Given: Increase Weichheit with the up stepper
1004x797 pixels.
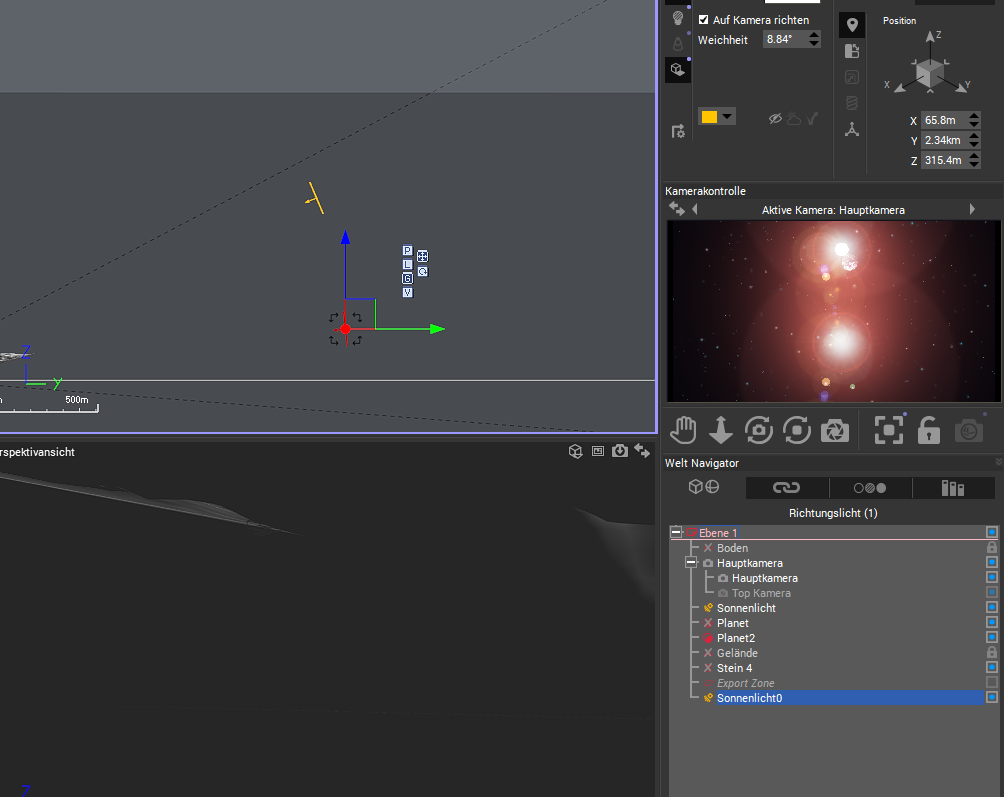Looking at the screenshot, I should click(x=814, y=35).
